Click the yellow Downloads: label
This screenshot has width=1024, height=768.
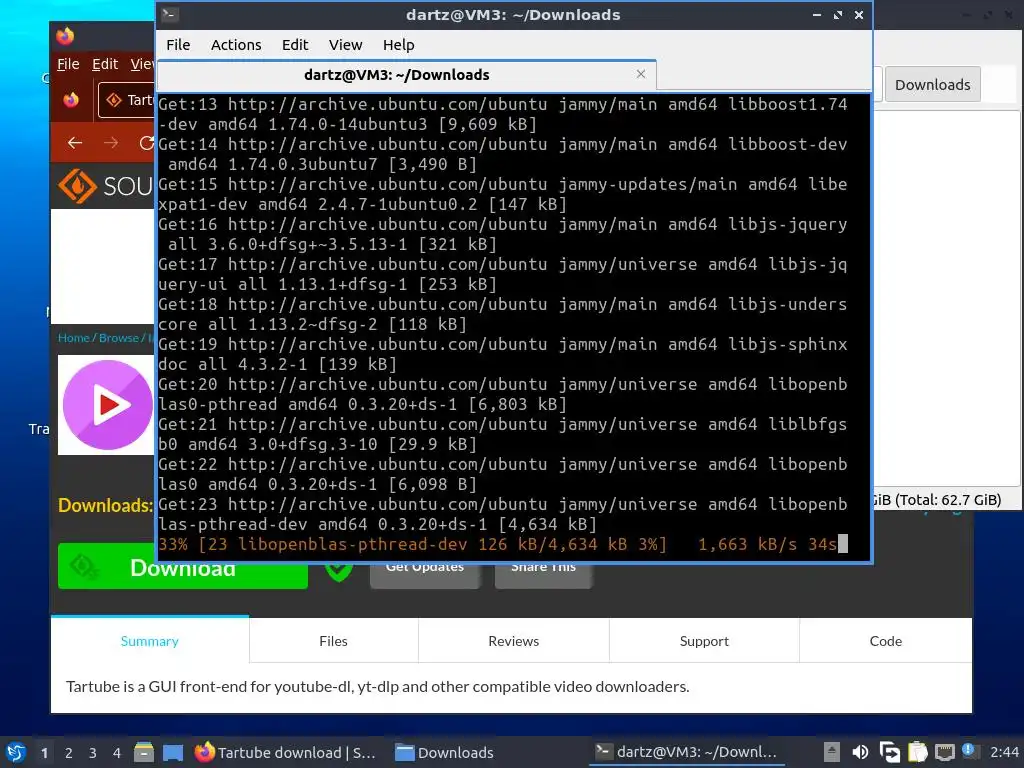(105, 505)
